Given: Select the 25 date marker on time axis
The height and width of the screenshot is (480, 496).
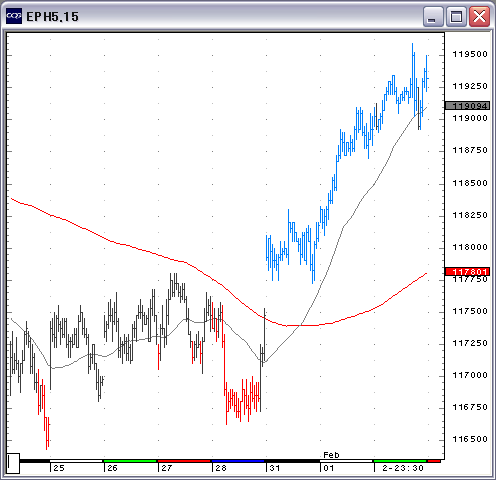Looking at the screenshot, I should click(59, 468).
